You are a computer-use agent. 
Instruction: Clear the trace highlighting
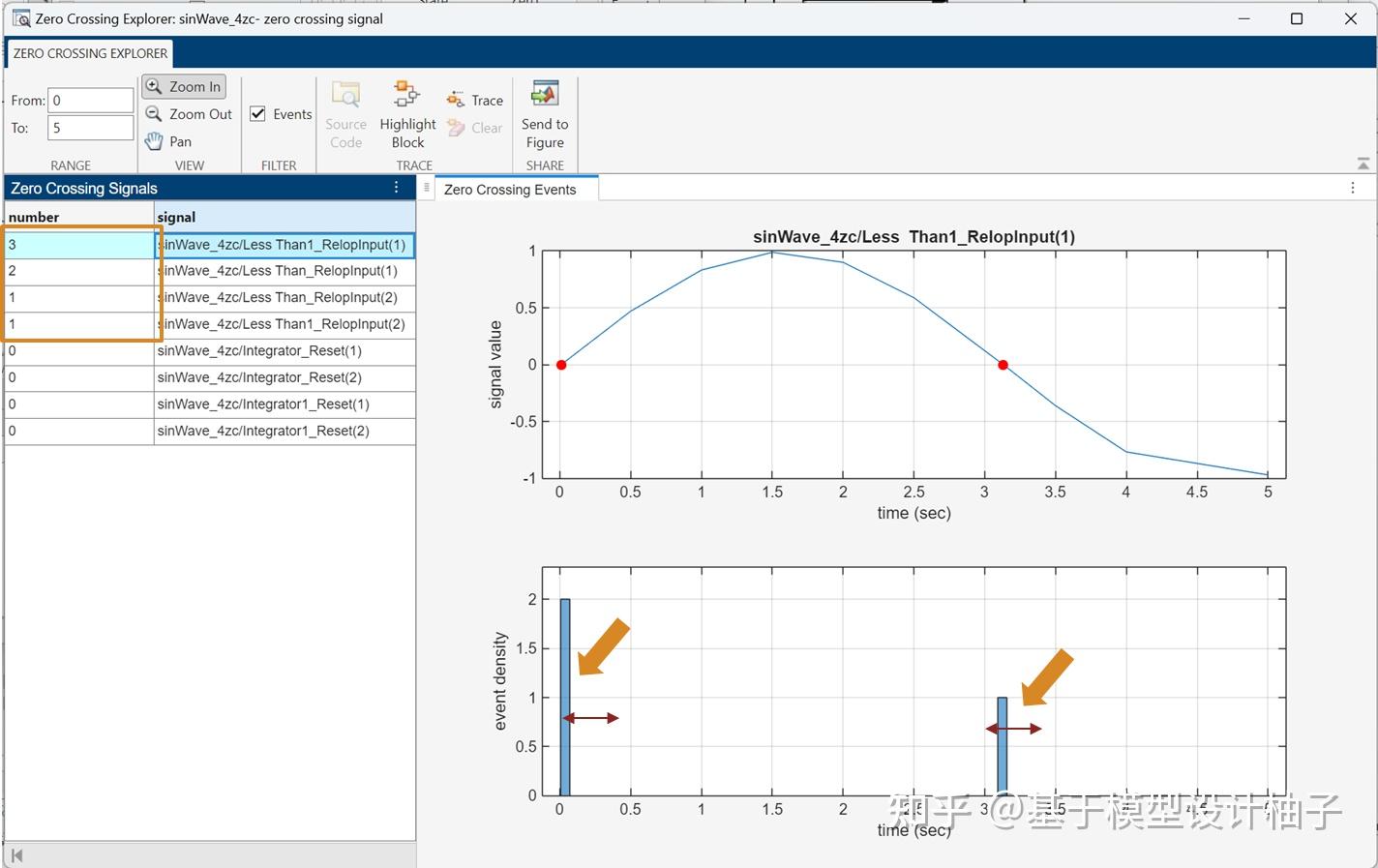point(475,128)
